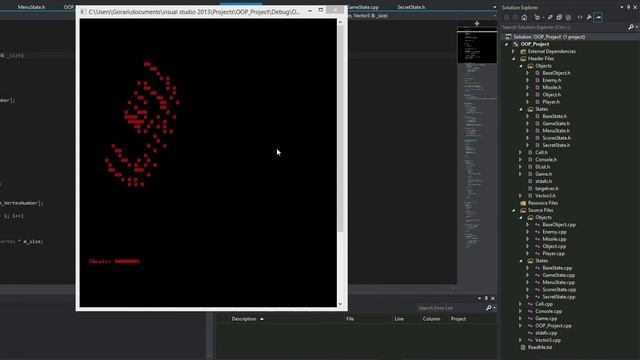
Task: Select Object.h file
Action: coord(551,95)
